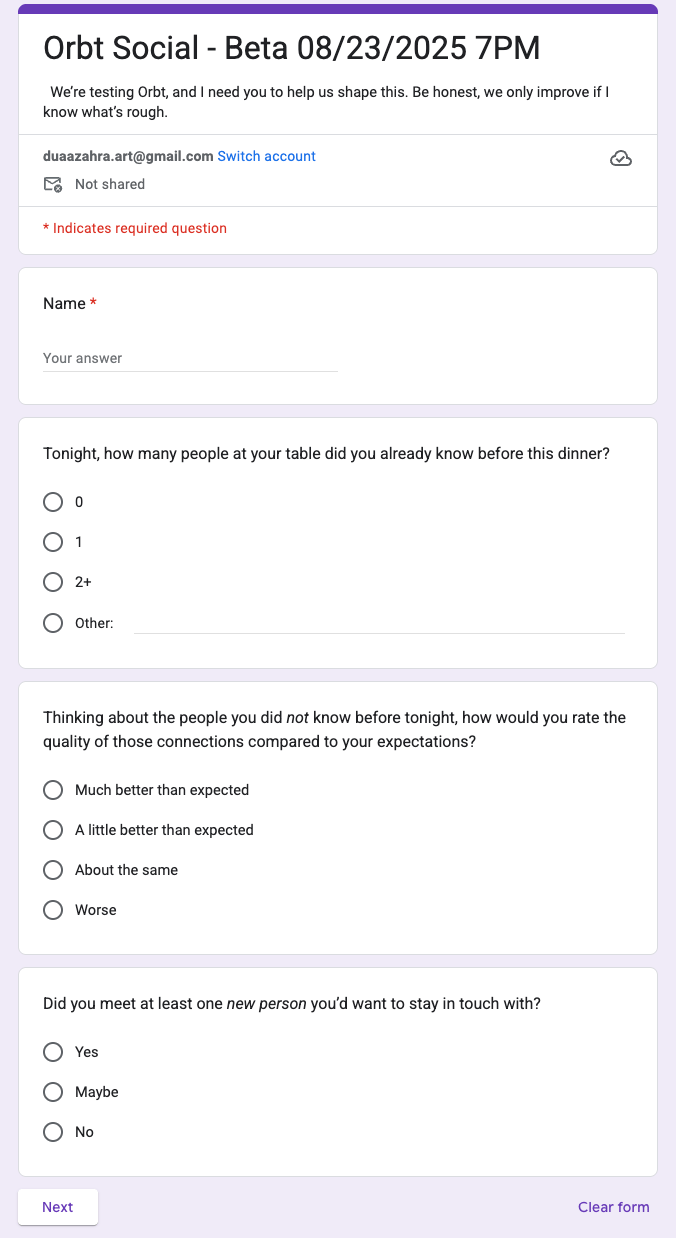The image size is (676, 1238).
Task: Select the 1 person known option
Action: click(53, 542)
